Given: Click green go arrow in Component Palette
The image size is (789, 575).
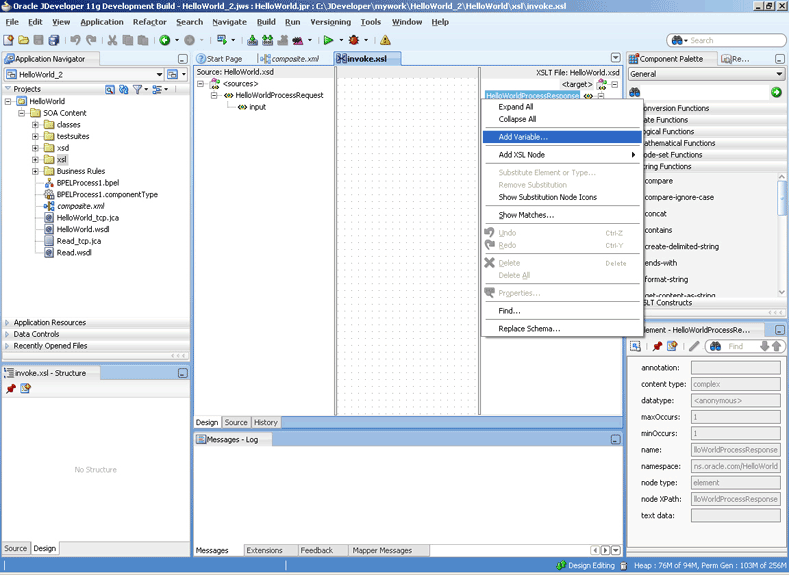Looking at the screenshot, I should 776,92.
